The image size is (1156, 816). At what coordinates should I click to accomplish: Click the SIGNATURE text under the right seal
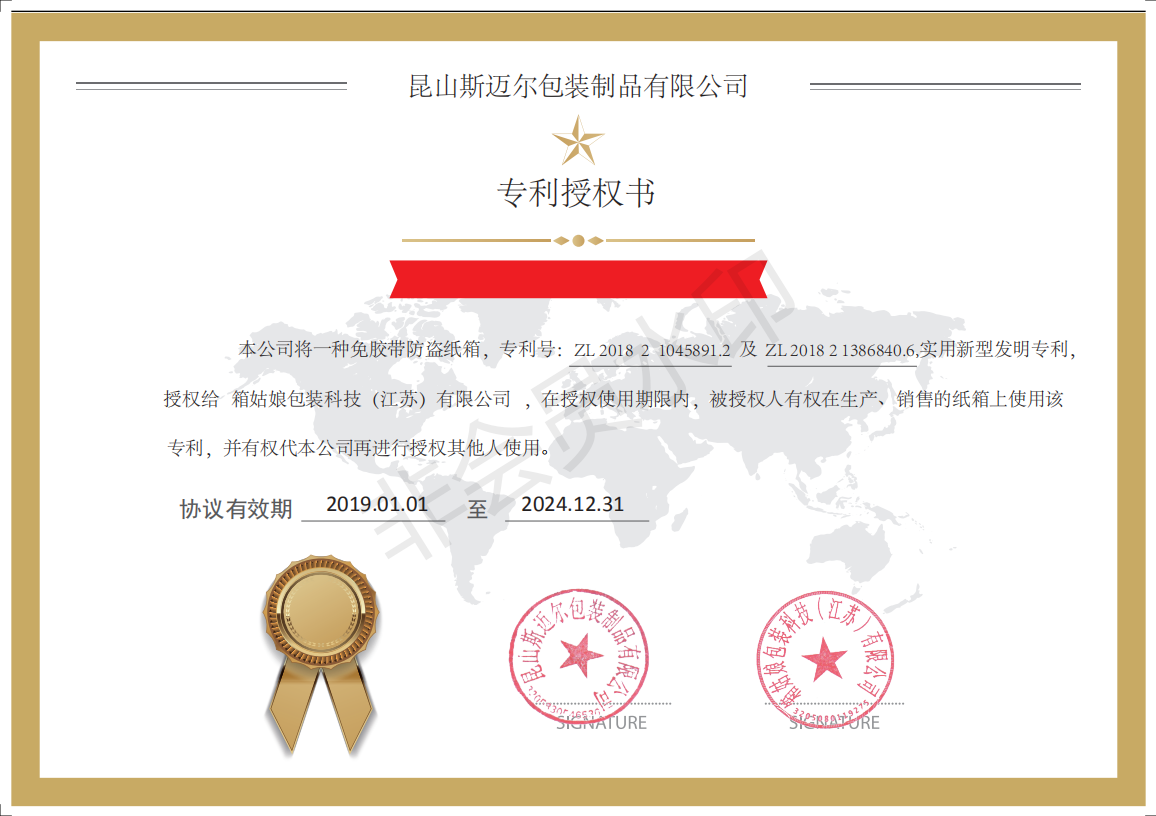point(834,722)
